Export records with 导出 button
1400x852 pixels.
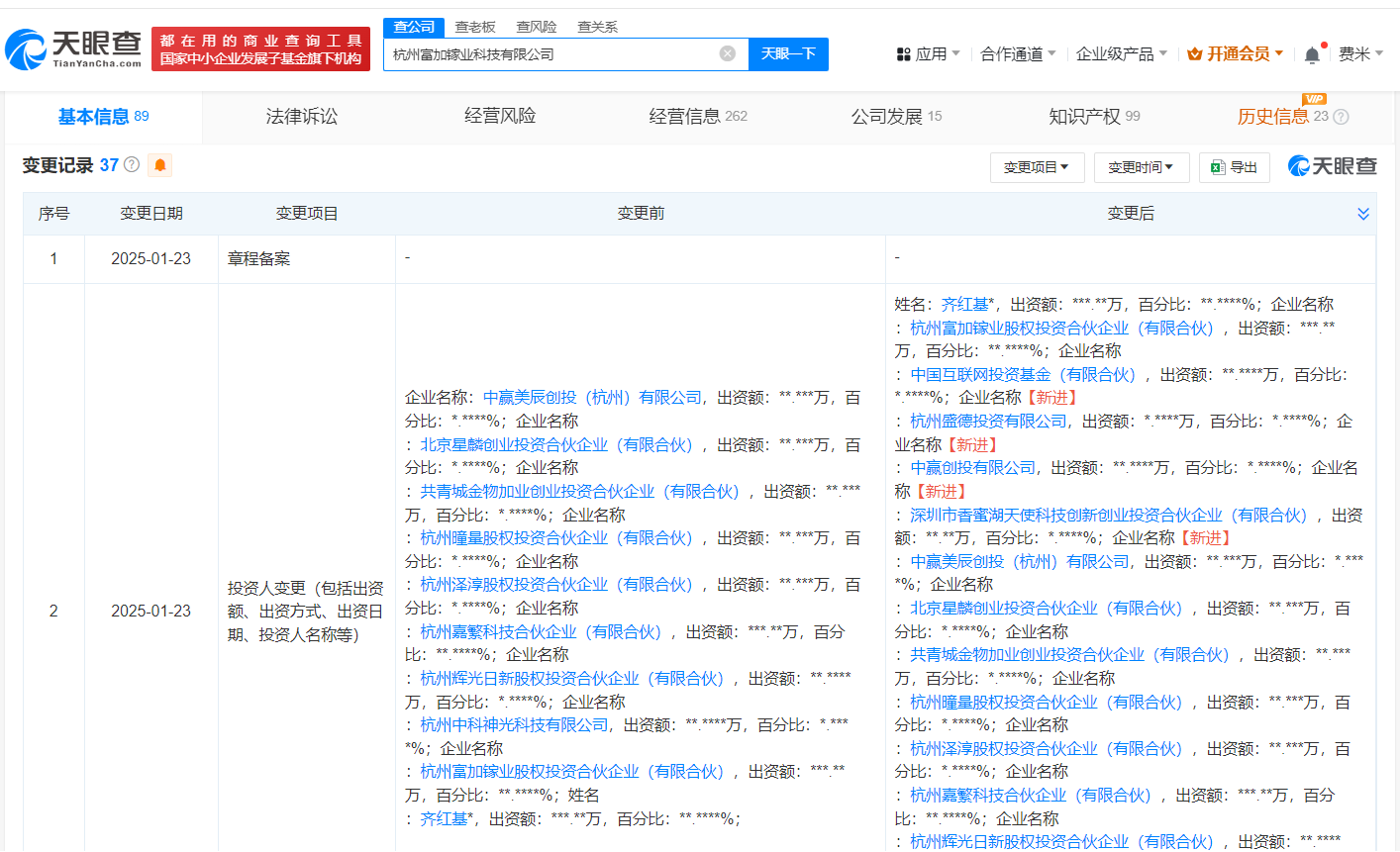point(1234,167)
